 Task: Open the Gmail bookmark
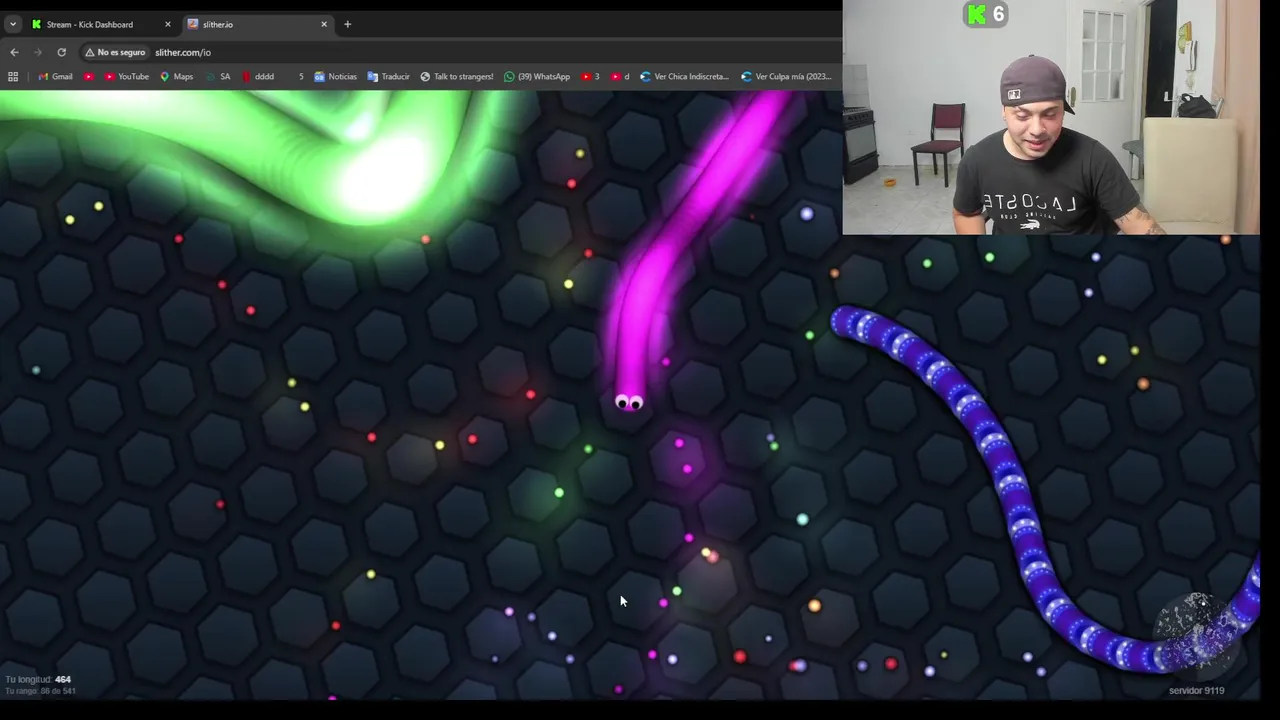pyautogui.click(x=55, y=76)
